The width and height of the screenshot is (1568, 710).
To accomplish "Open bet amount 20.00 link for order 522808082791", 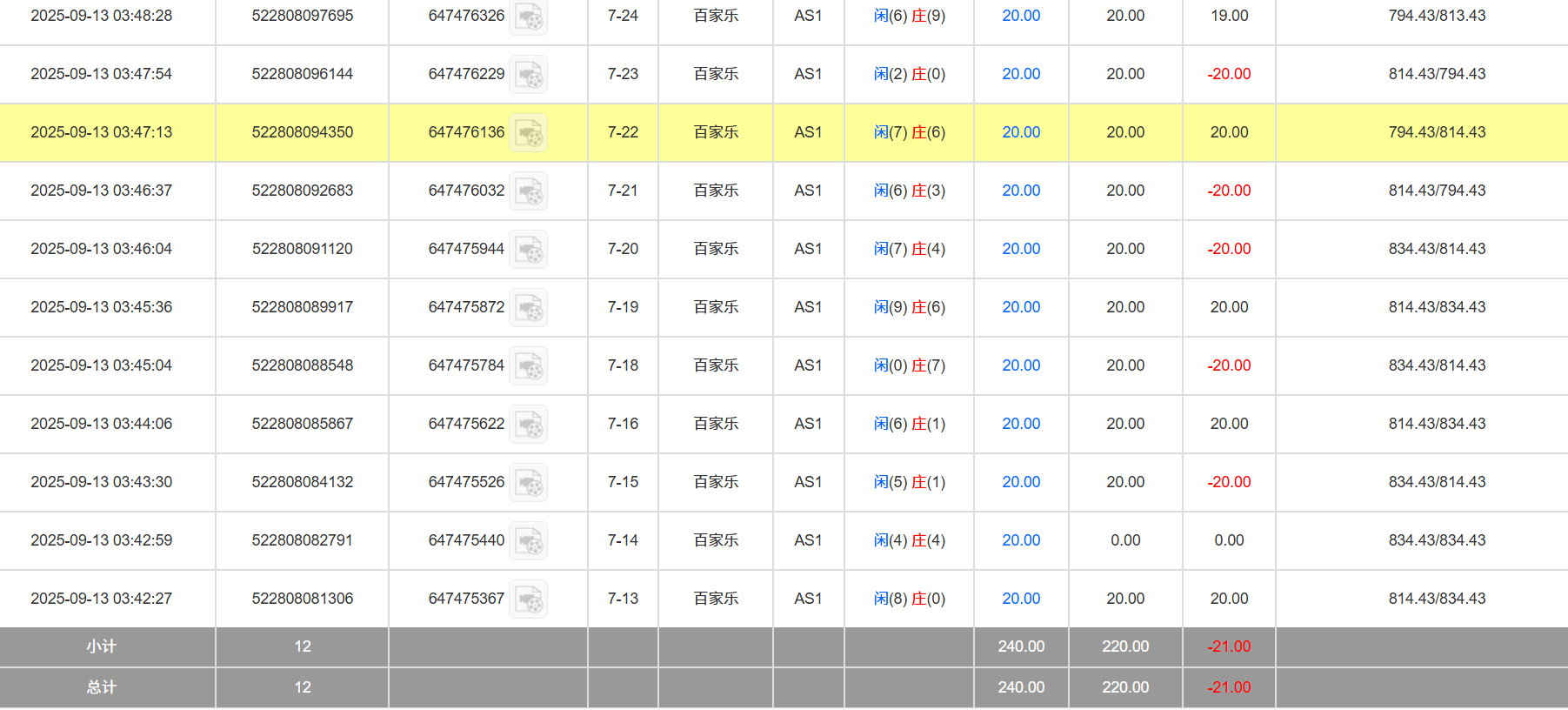I will tap(1021, 540).
